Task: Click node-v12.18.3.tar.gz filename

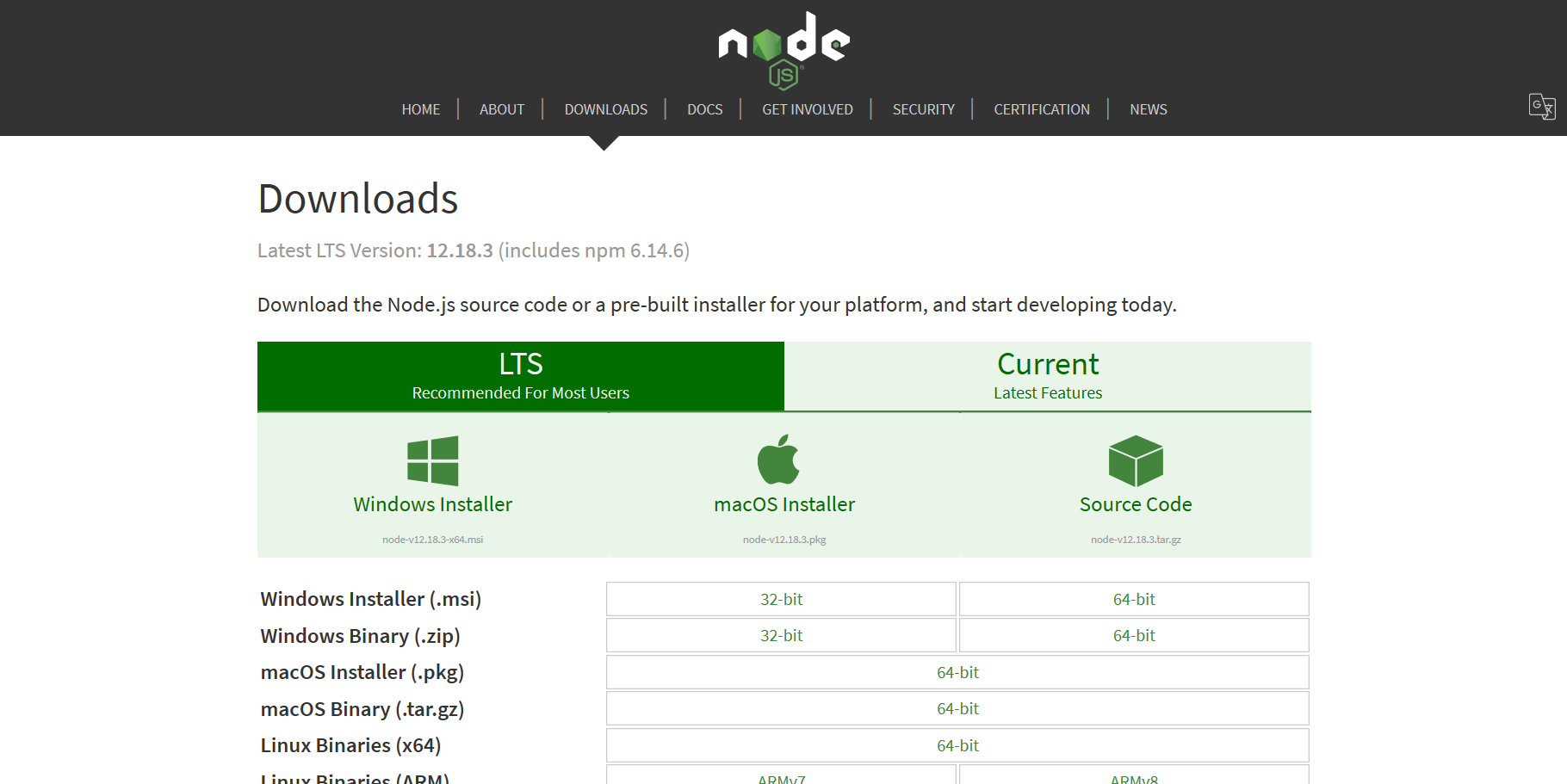Action: (1136, 540)
